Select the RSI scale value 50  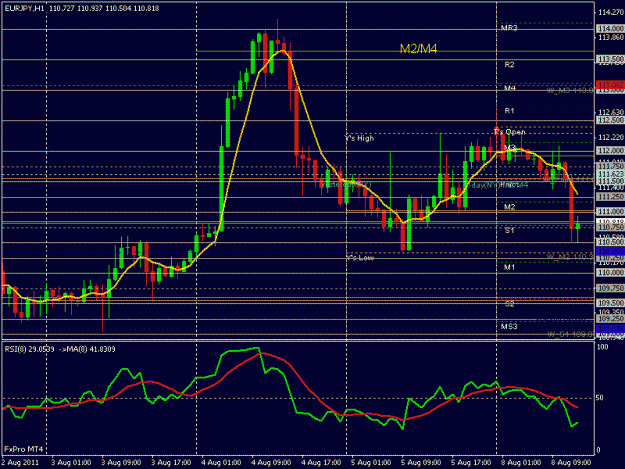coord(601,398)
